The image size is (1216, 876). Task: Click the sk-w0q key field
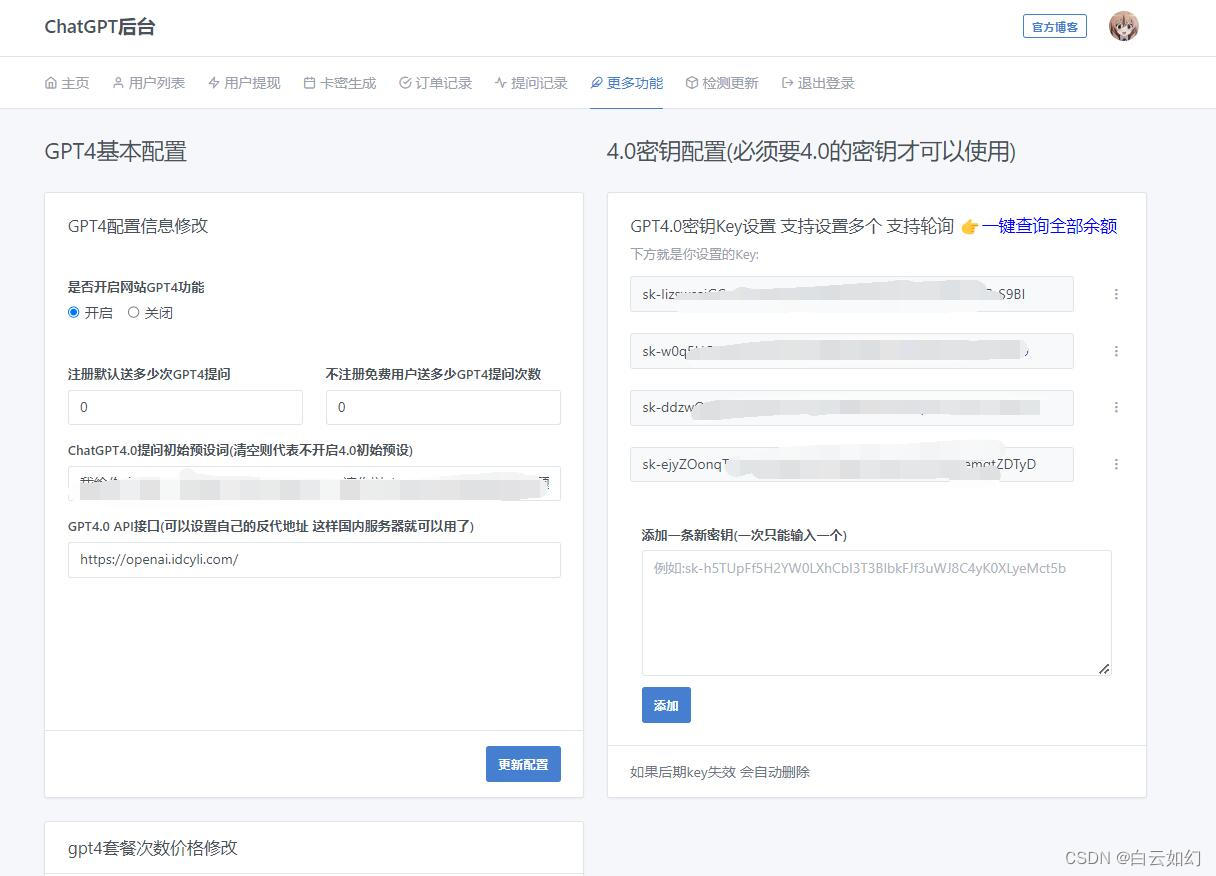[x=852, y=351]
